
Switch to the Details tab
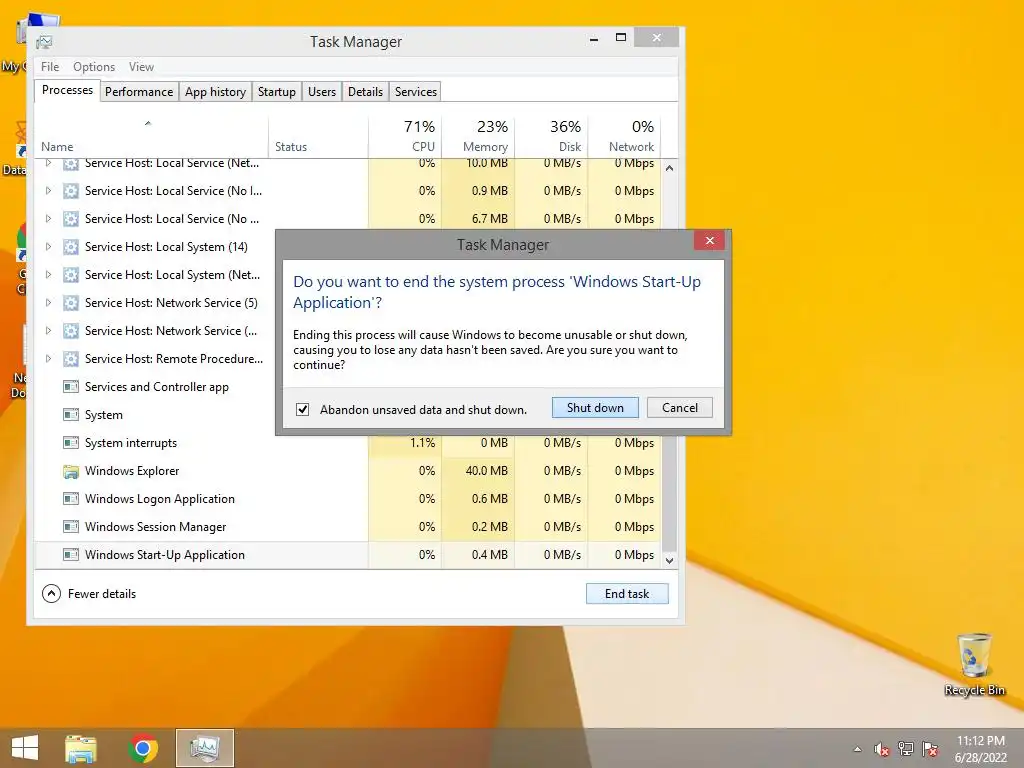pyautogui.click(x=365, y=92)
